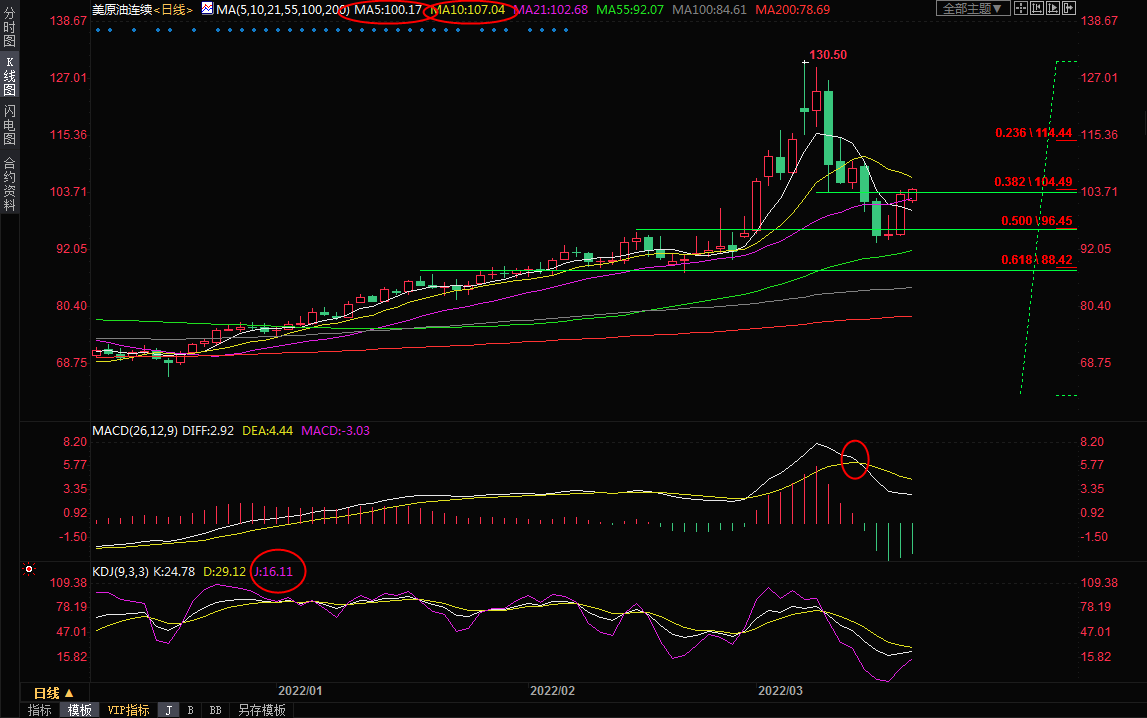Click the MA indicator chart icon
This screenshot has width=1147, height=718.
point(207,9)
